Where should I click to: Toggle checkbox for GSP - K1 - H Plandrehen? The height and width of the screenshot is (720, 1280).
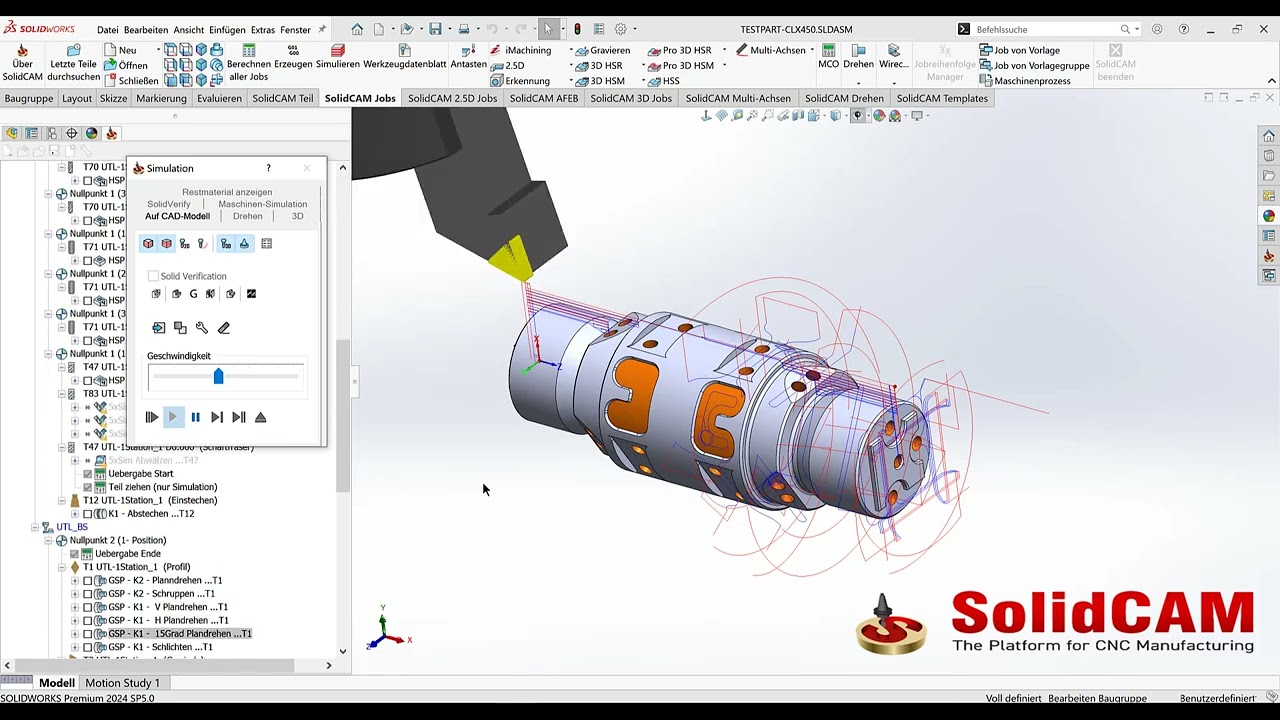tap(87, 621)
